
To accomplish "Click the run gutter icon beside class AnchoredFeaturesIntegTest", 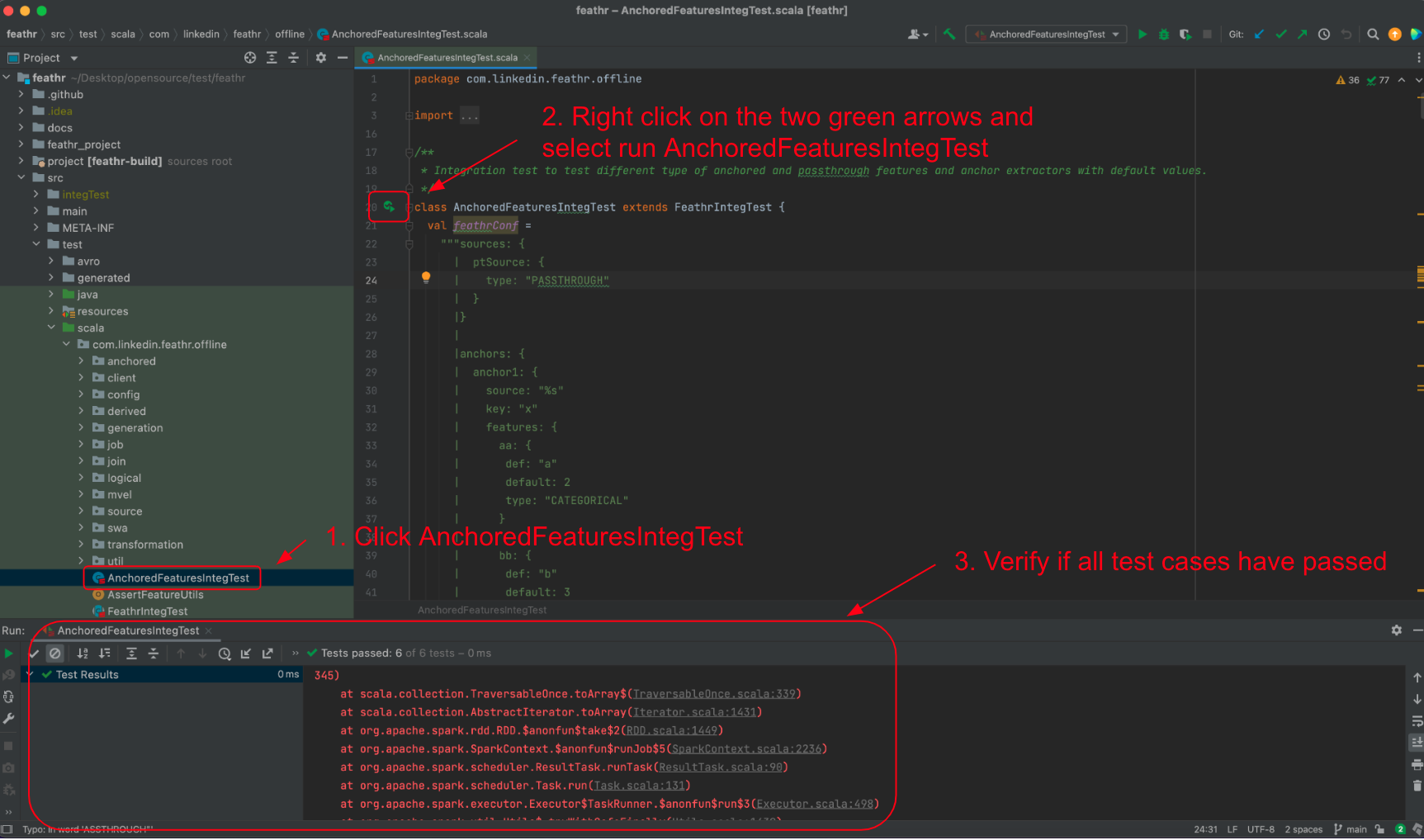I will click(389, 206).
